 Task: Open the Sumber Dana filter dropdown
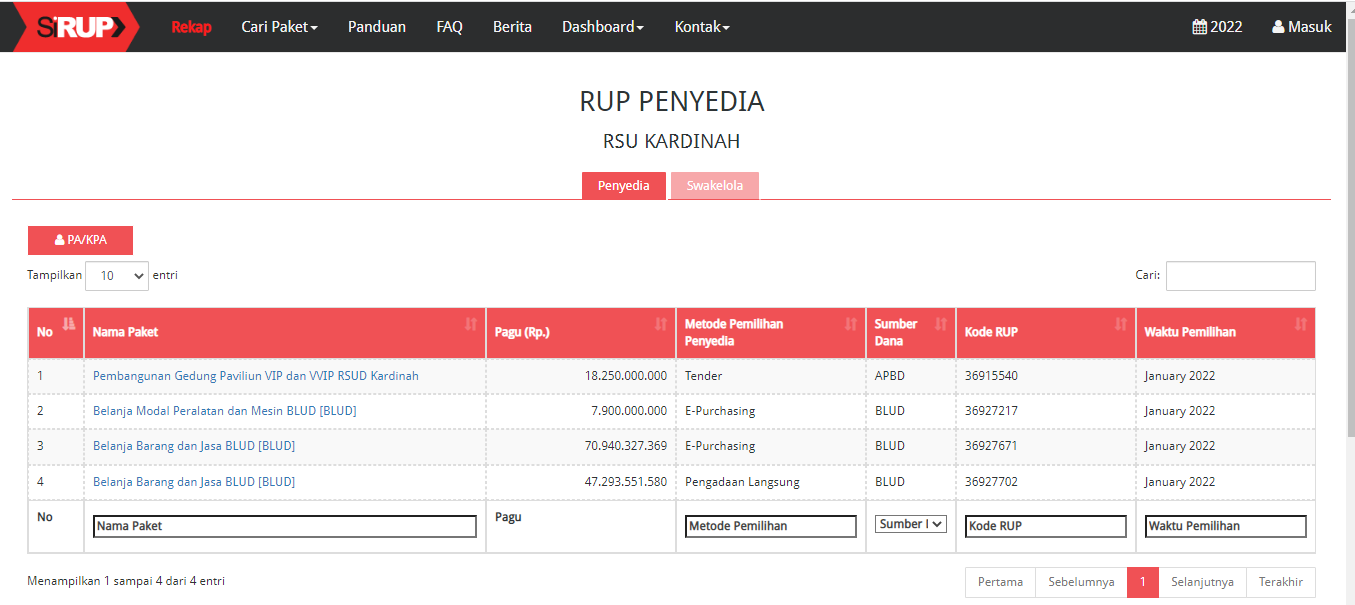pos(911,524)
